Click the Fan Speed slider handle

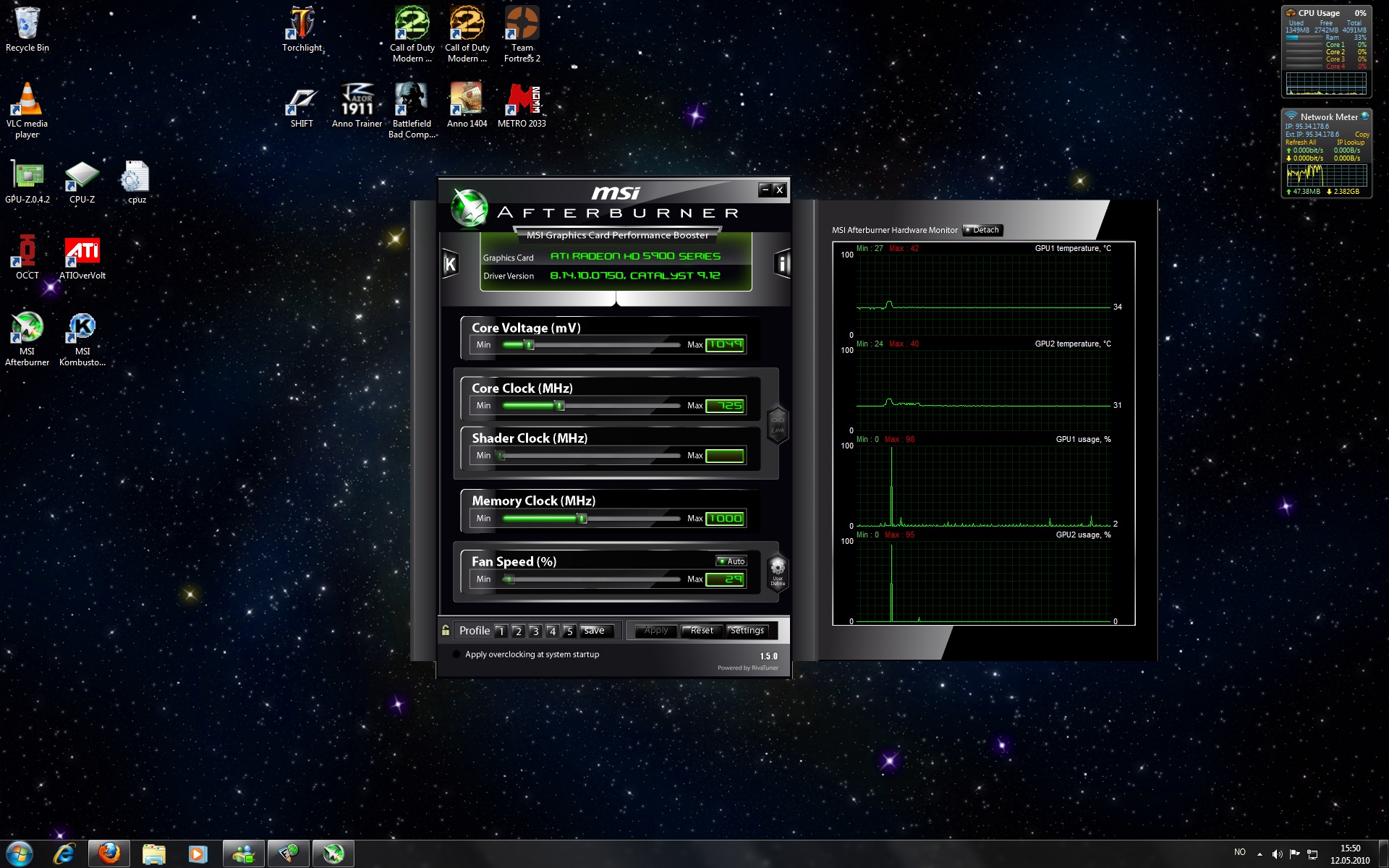510,579
